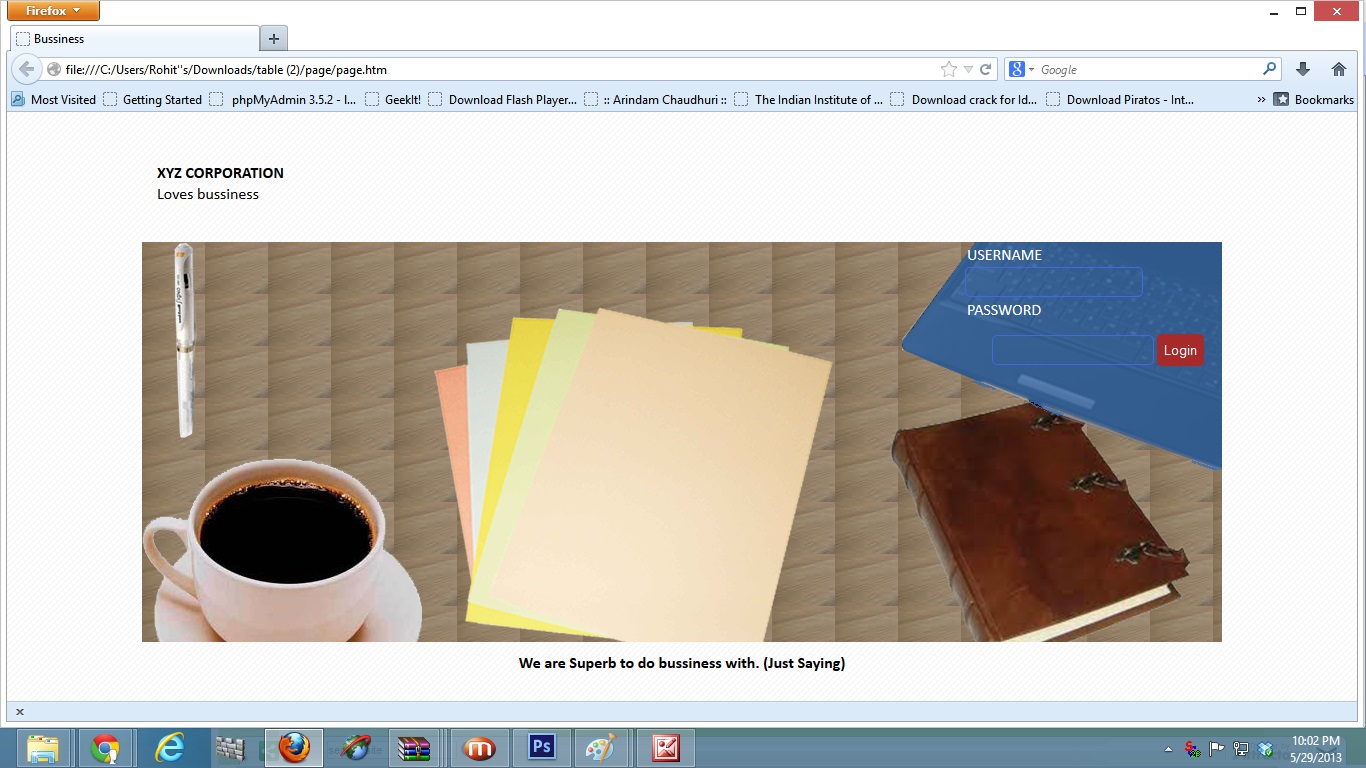Screen dimensions: 1366x768
Task: Click the red Login button
Action: coord(1179,350)
